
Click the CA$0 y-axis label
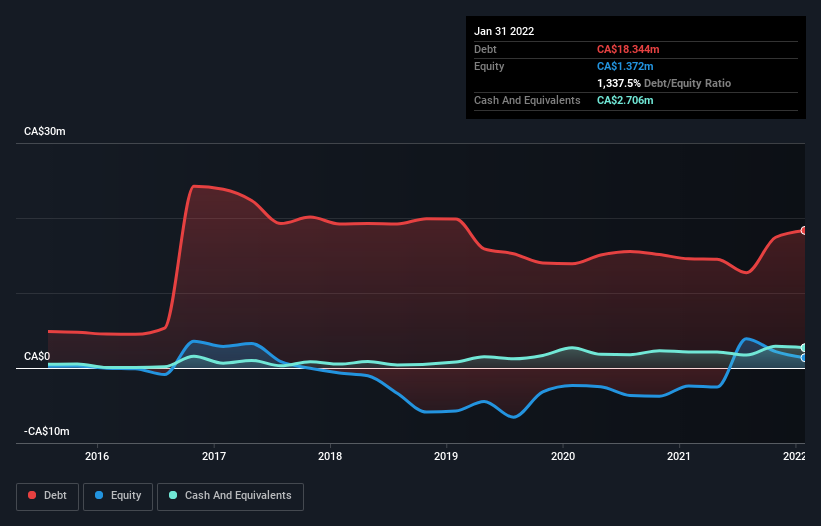point(37,356)
